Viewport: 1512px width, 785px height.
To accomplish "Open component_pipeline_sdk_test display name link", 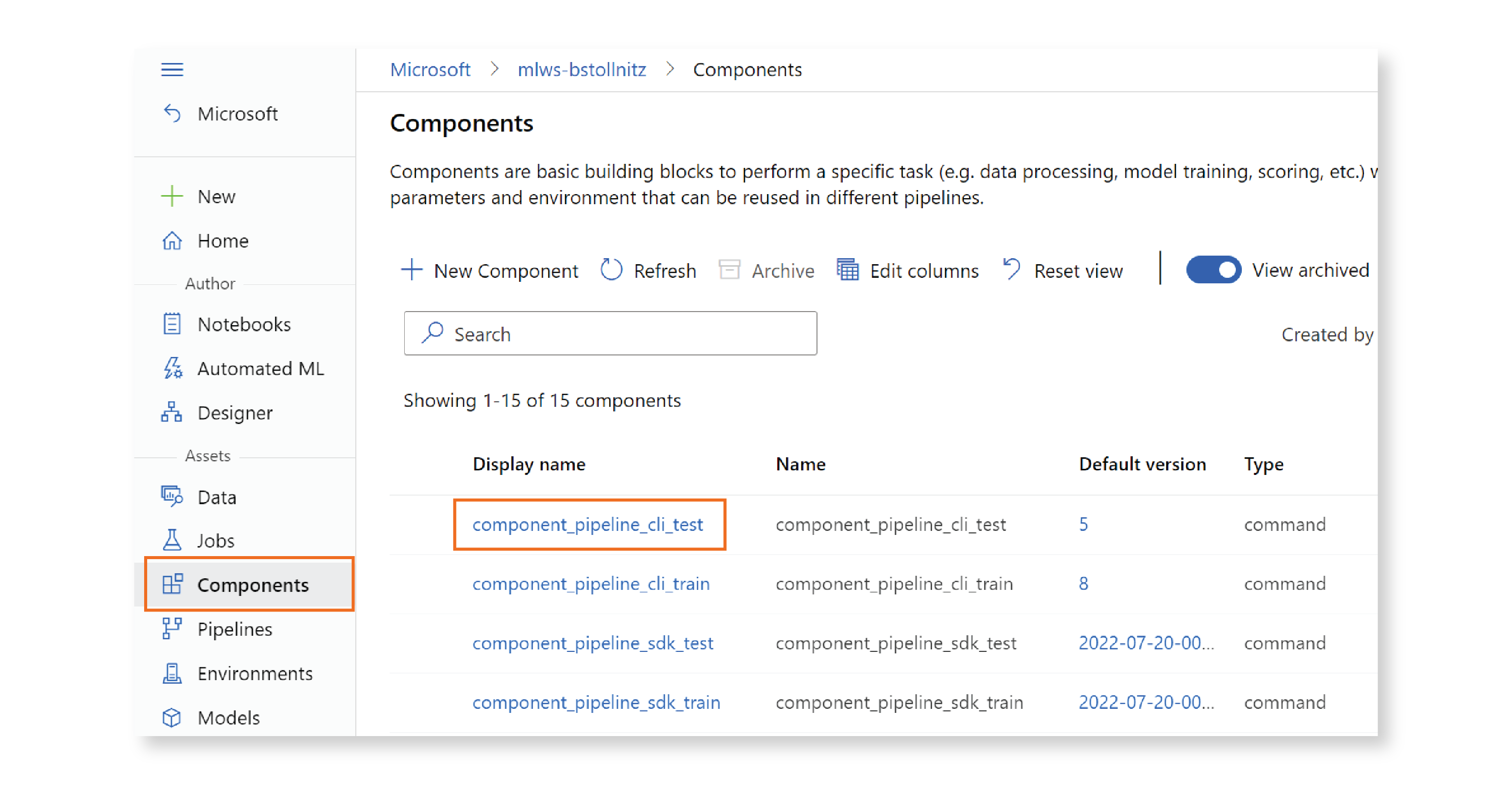I will click(x=593, y=643).
